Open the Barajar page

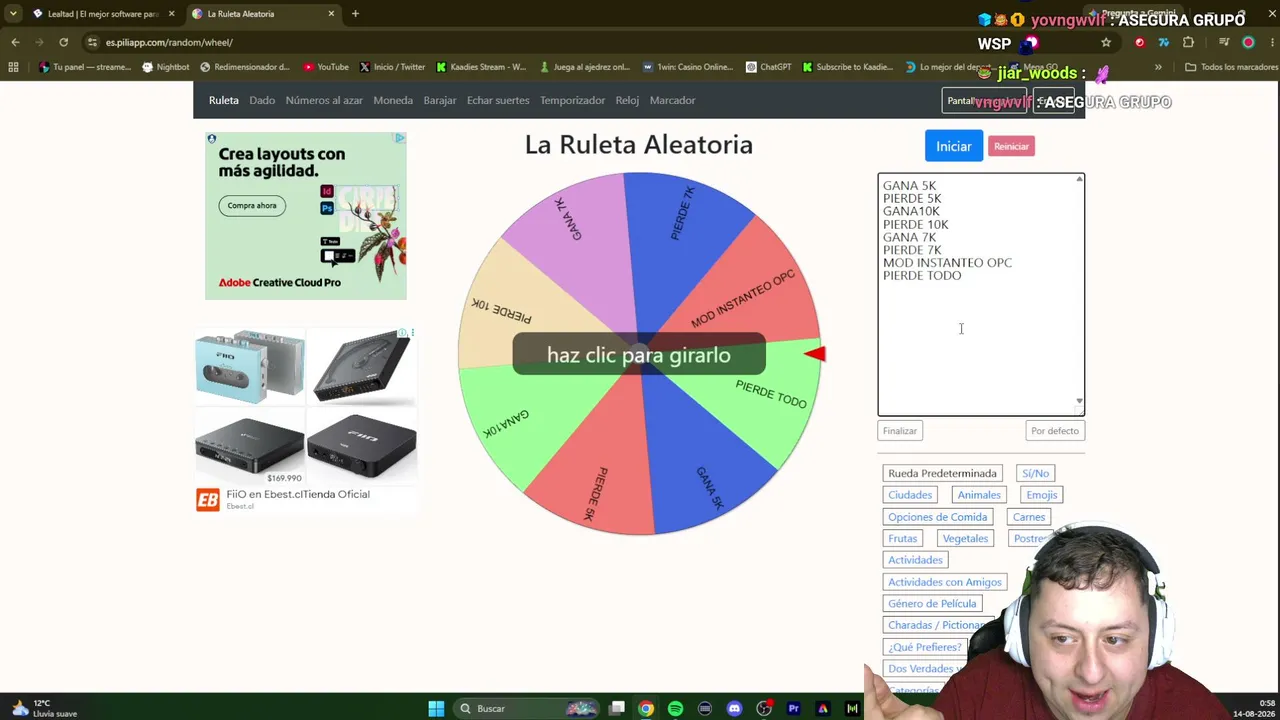pyautogui.click(x=440, y=100)
